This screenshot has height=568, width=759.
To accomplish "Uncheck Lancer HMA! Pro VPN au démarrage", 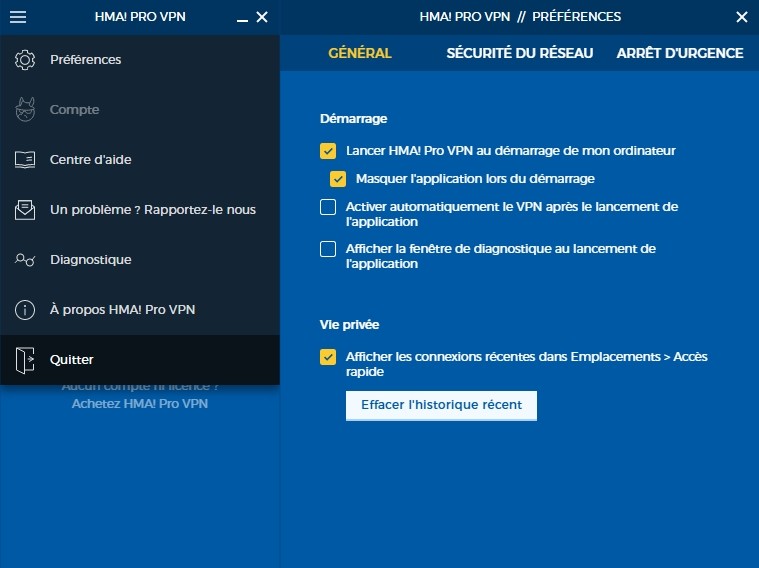I will (x=328, y=151).
